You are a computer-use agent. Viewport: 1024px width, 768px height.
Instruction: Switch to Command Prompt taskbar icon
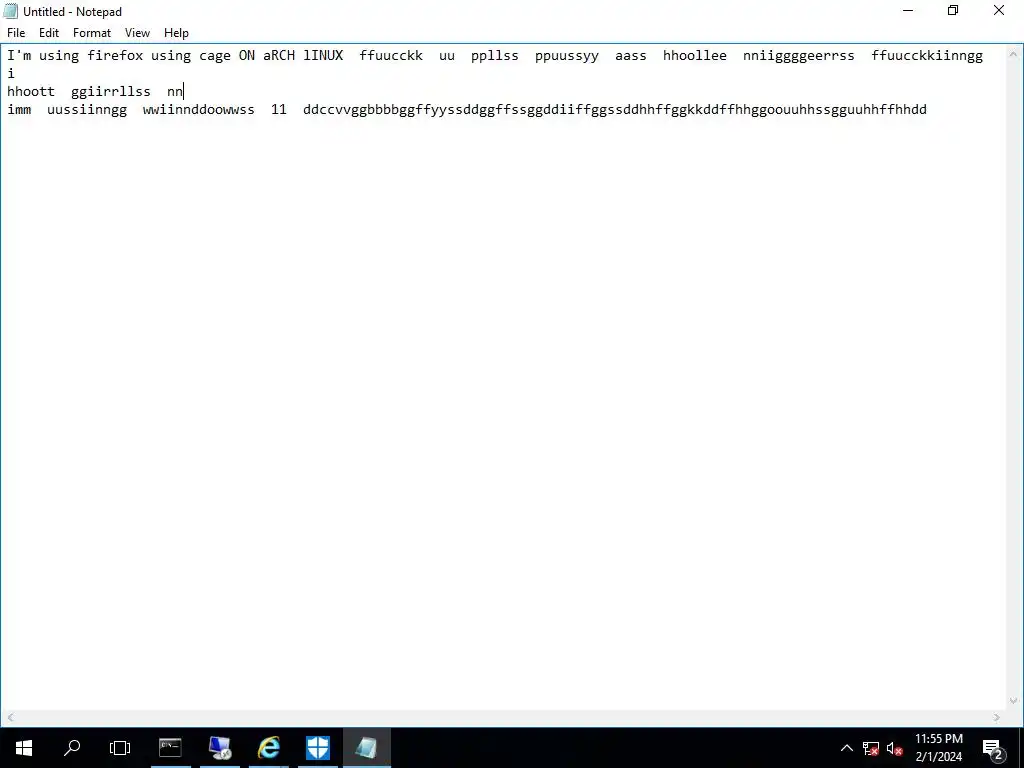[x=170, y=748]
